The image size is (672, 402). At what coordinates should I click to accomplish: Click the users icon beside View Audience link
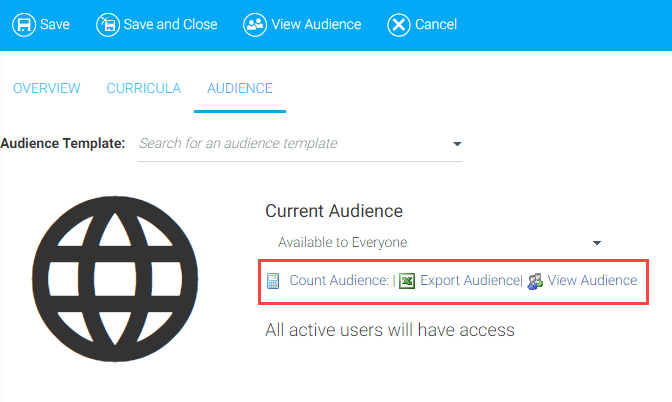pos(535,281)
